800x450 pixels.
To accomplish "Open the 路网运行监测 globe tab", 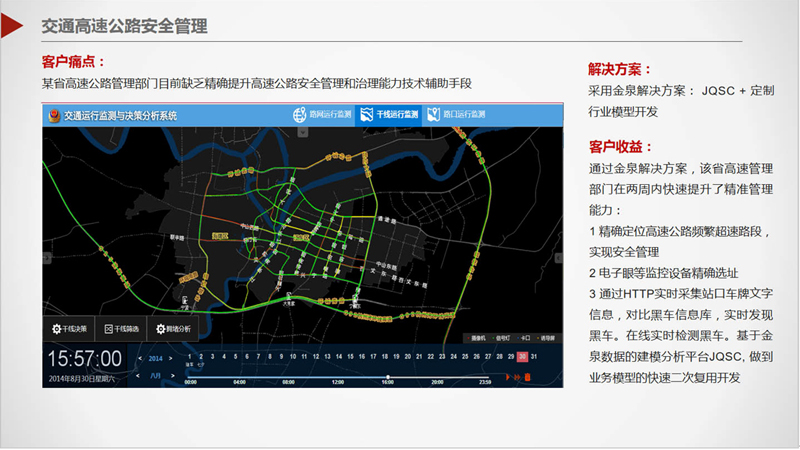I will (320, 115).
